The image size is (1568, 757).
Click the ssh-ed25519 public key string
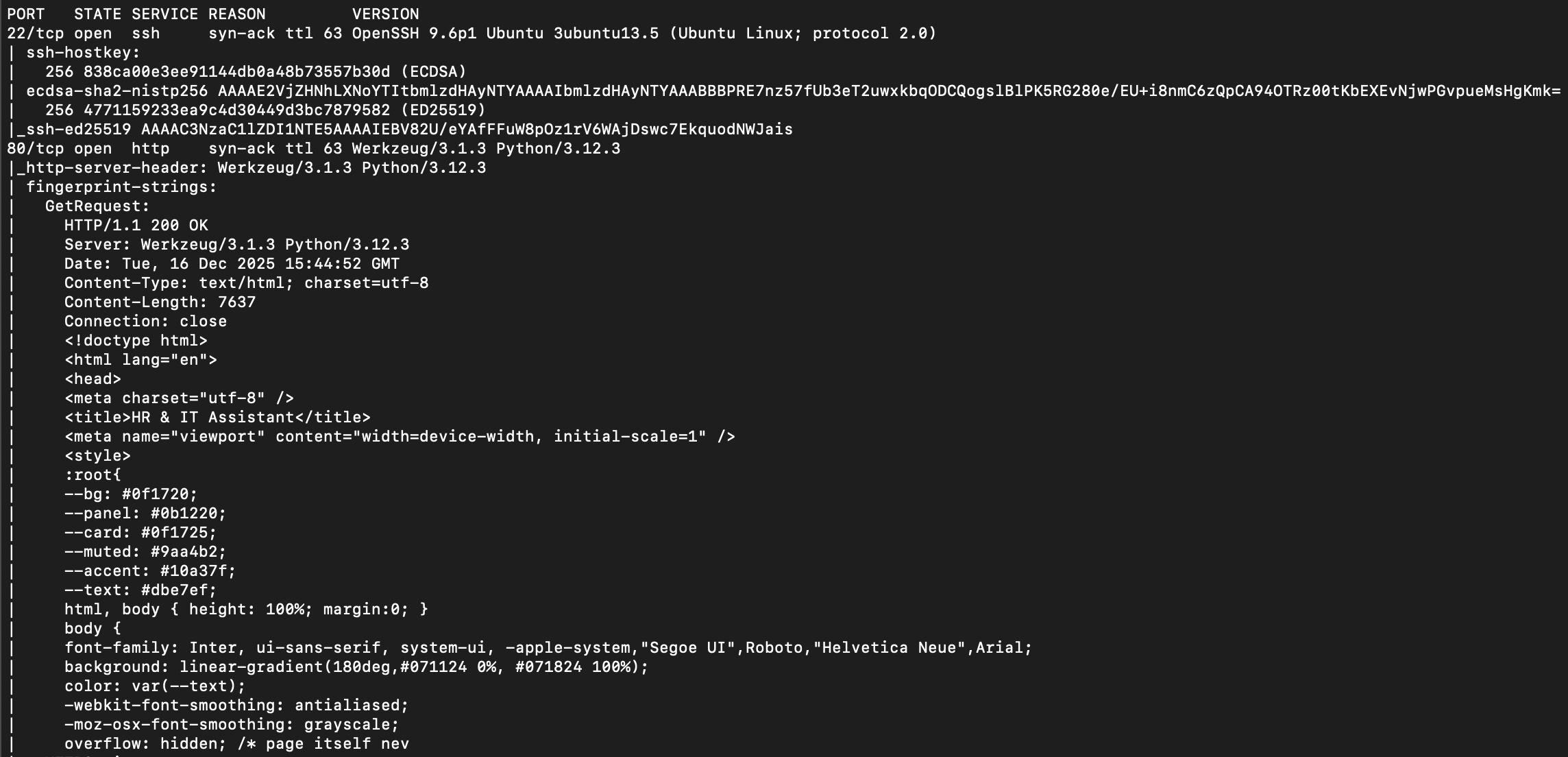click(466, 130)
